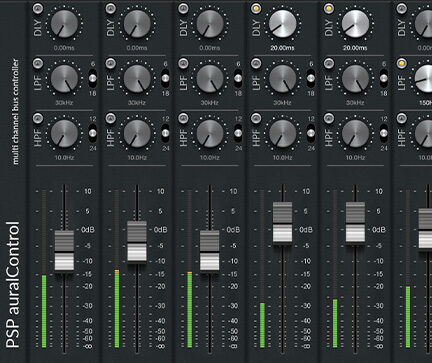Disable the lit DLY button on channel four
This screenshot has width=432, height=363.
click(x=256, y=8)
